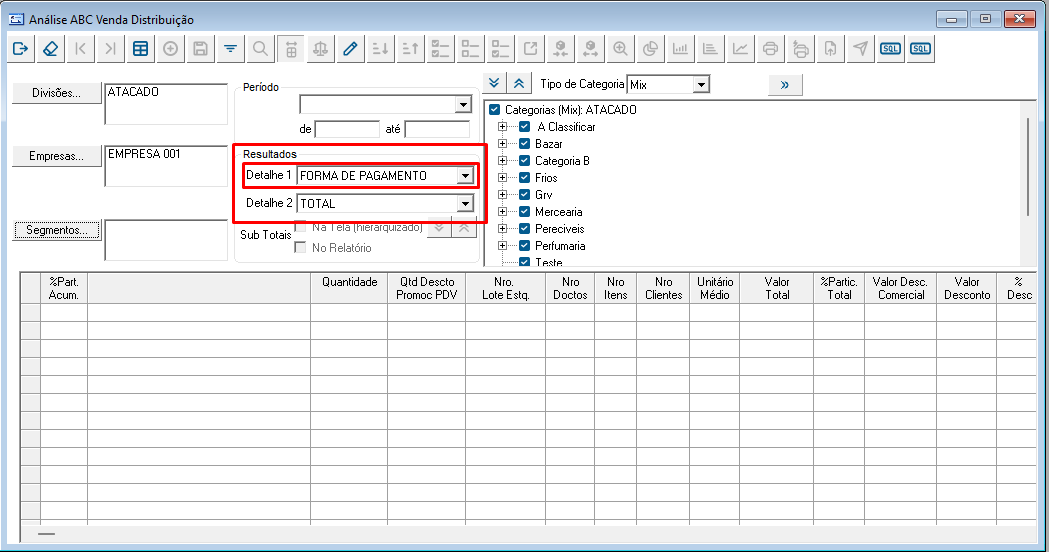Open the vertical bar chart icon
The height and width of the screenshot is (552, 1049).
[x=680, y=49]
